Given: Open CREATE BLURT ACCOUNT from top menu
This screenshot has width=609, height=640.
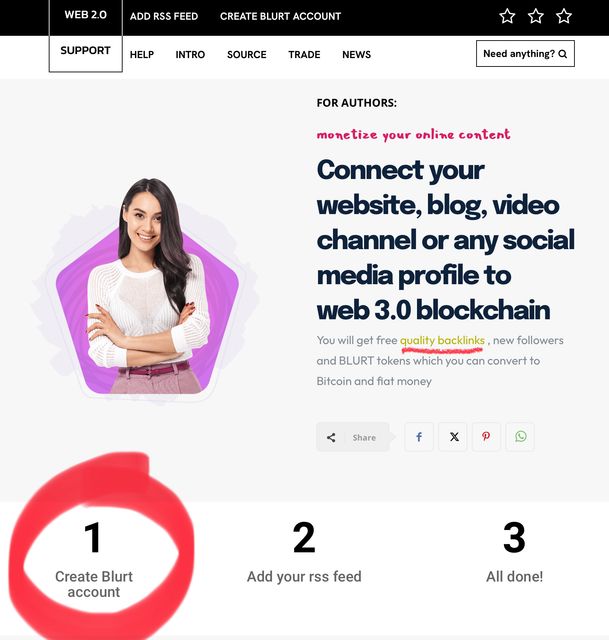Looking at the screenshot, I should pos(280,16).
